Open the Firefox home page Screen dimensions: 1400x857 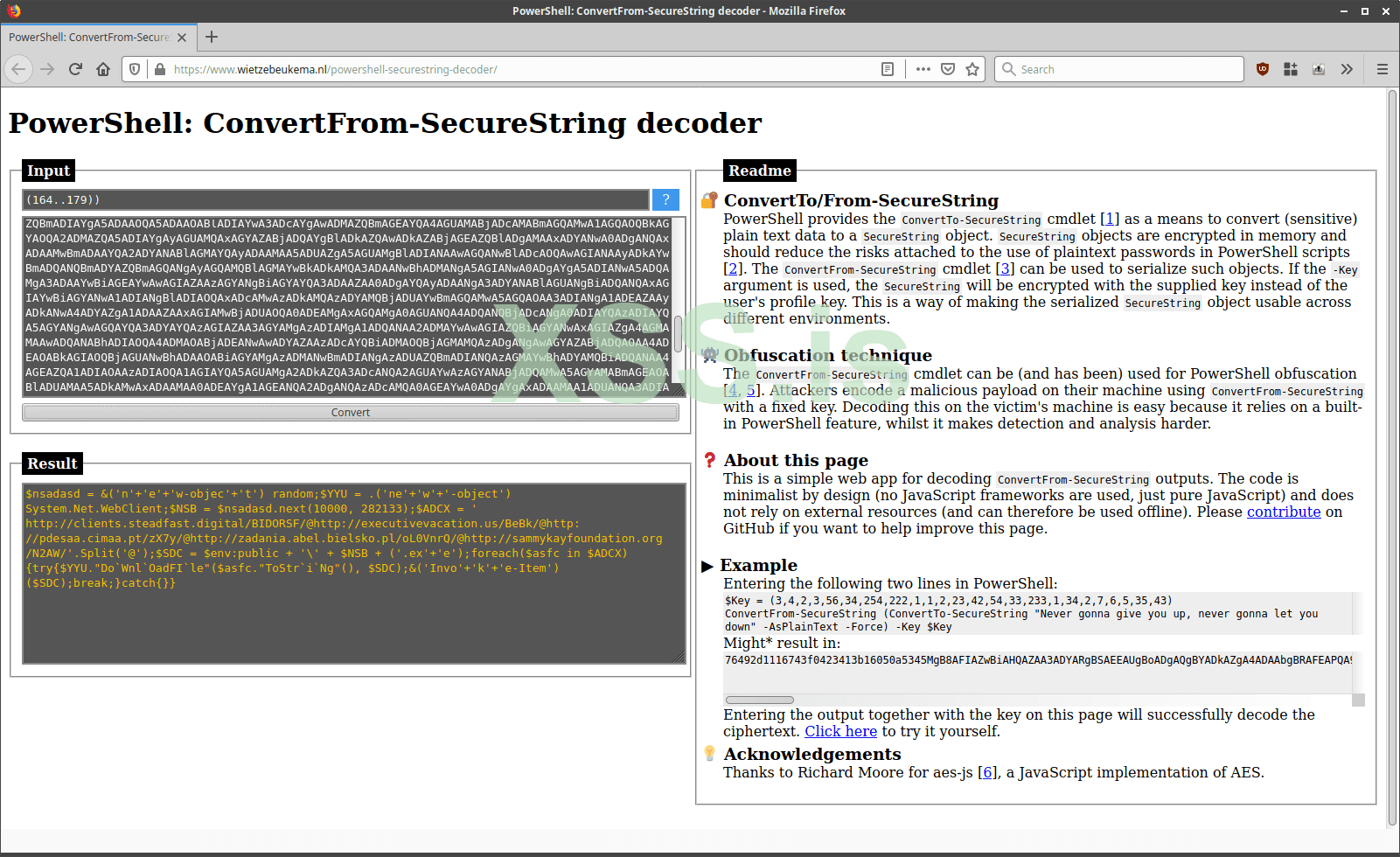pos(103,69)
